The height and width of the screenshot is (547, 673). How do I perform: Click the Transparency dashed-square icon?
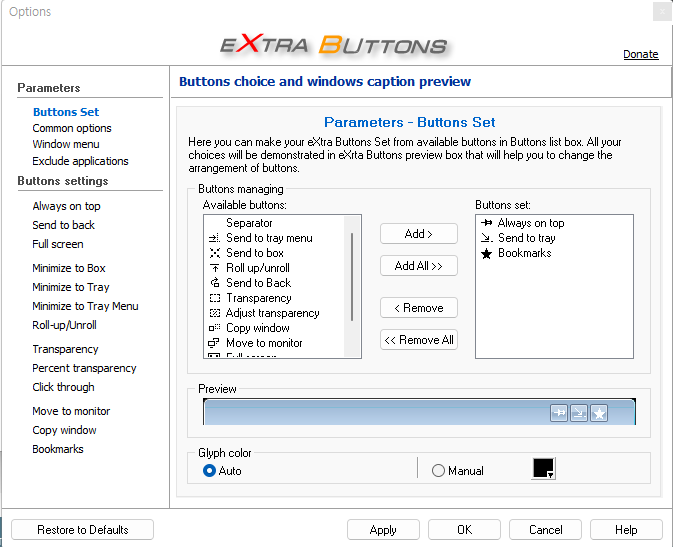pos(215,298)
